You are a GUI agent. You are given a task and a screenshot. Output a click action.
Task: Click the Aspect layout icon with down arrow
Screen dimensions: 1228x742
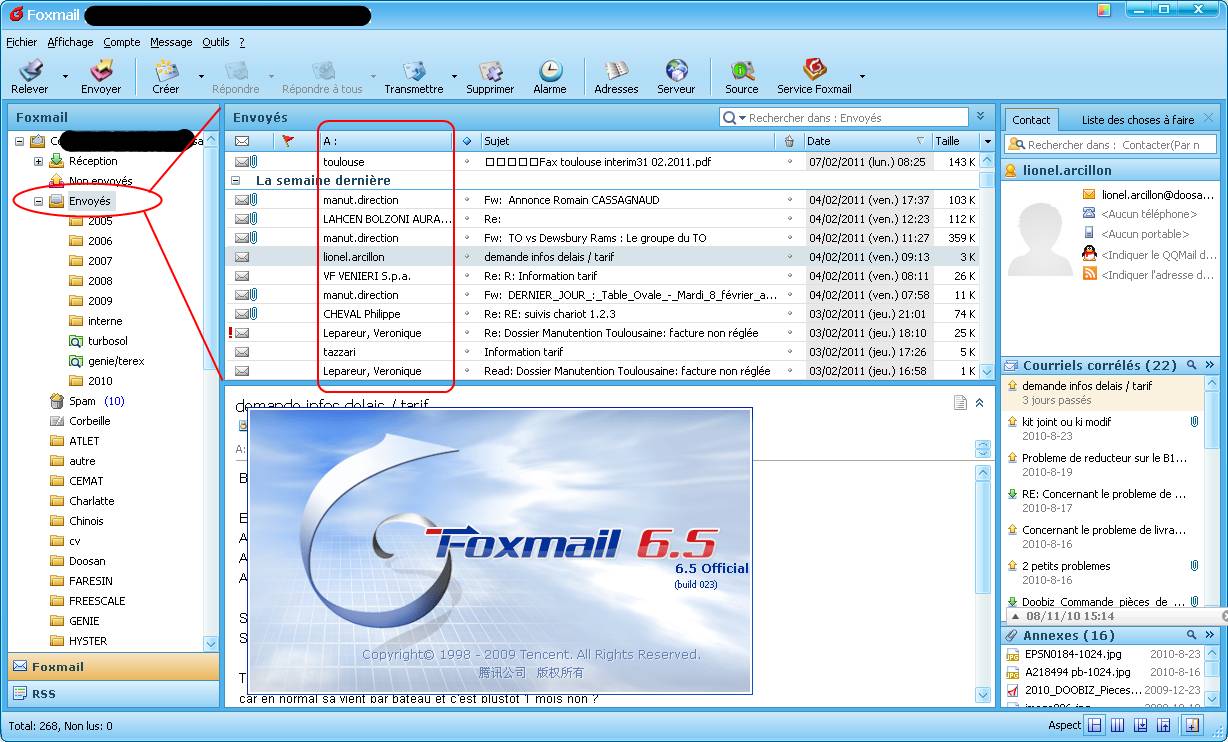click(x=1143, y=725)
